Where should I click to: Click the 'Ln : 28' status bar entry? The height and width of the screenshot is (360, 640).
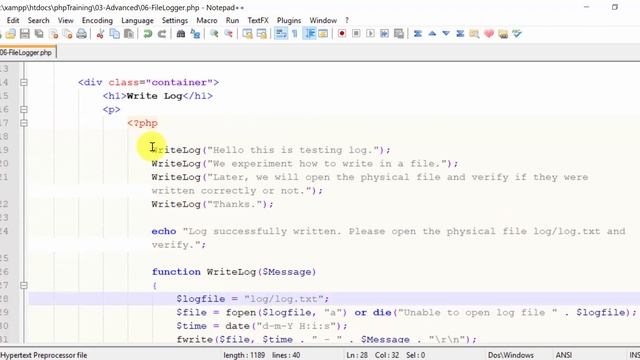click(358, 355)
